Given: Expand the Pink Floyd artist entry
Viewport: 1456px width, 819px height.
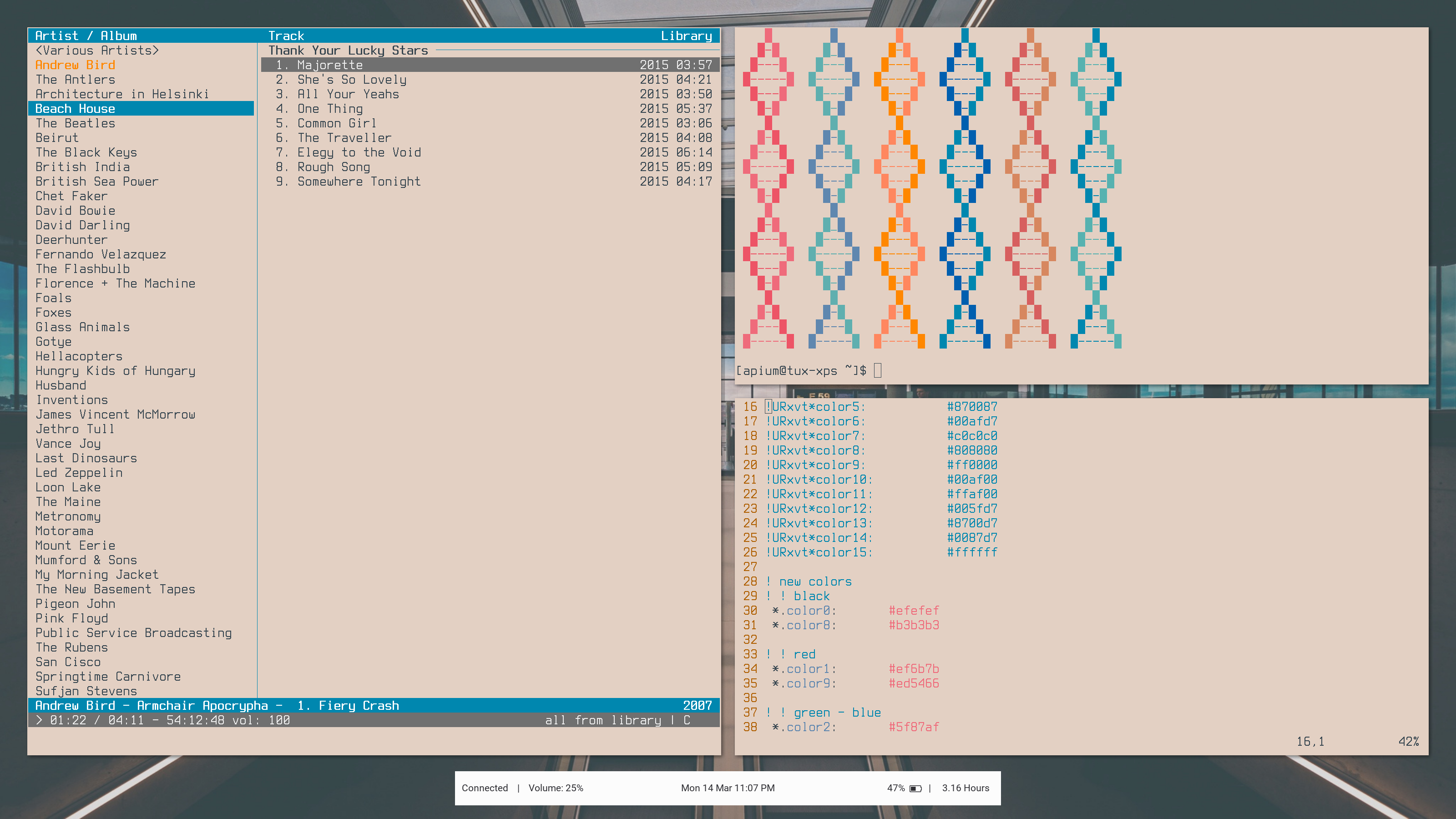Looking at the screenshot, I should 71,618.
